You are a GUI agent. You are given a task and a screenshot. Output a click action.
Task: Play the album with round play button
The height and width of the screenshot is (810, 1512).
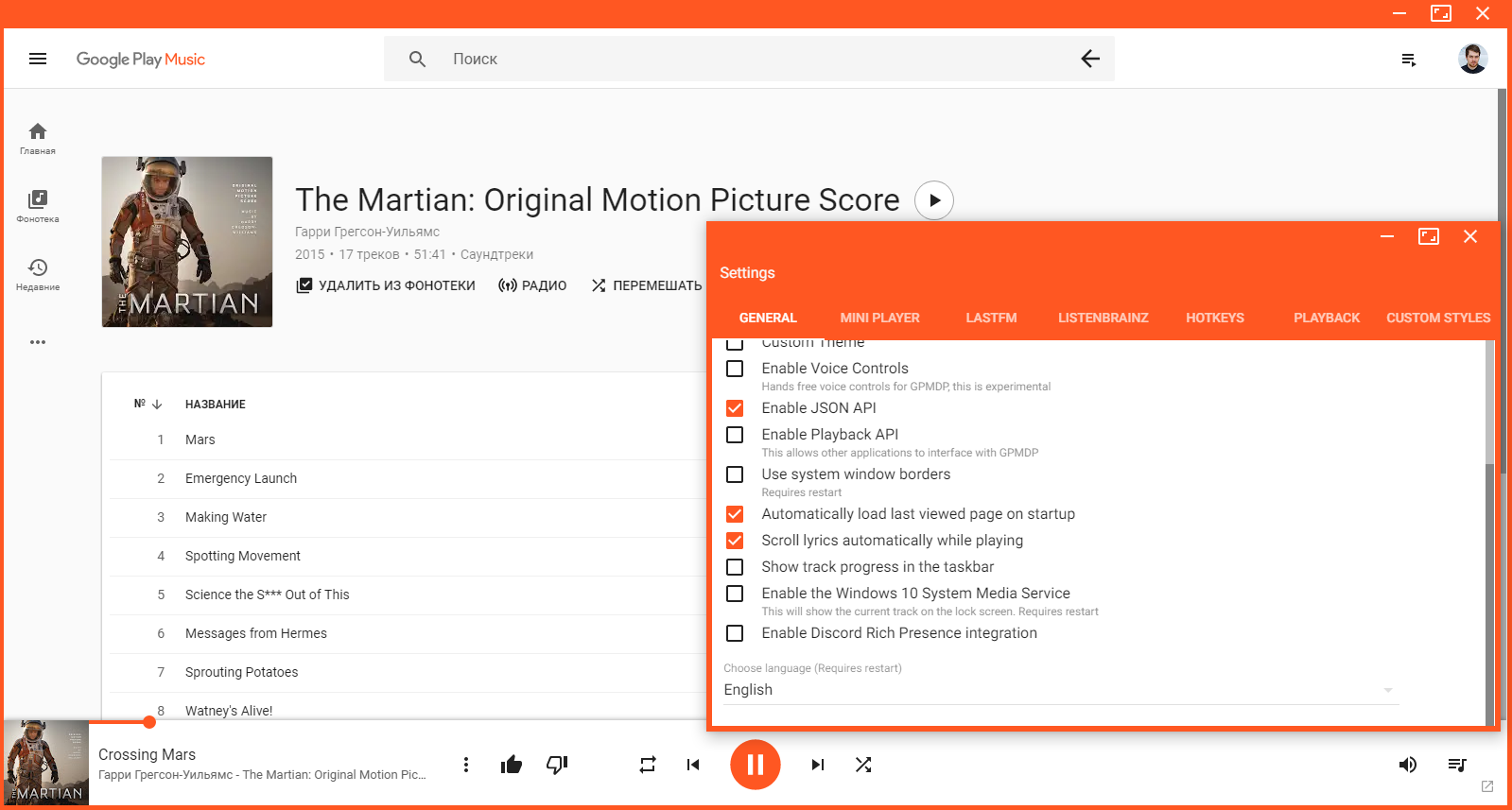point(934,200)
